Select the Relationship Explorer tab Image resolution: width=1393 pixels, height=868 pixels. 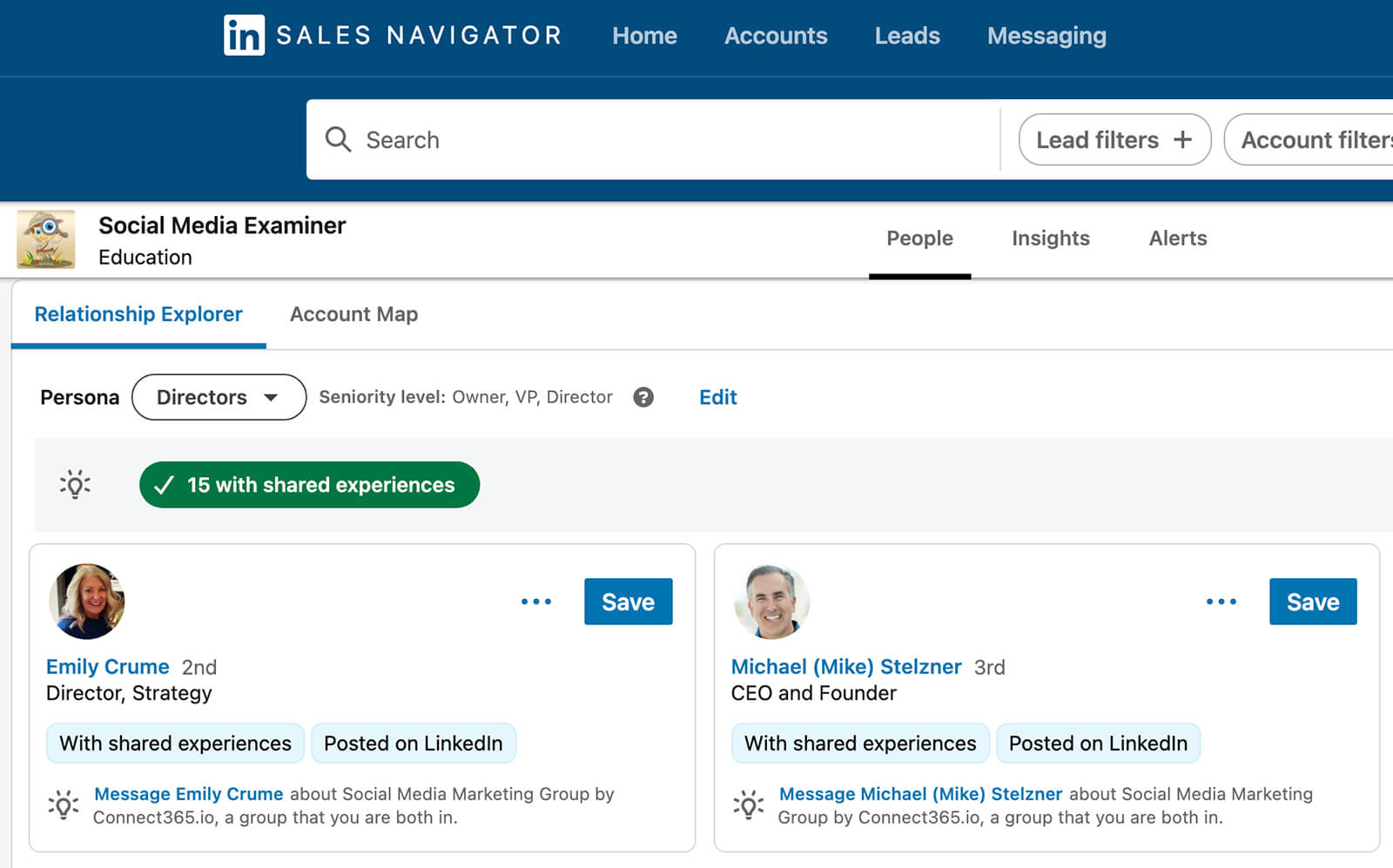(138, 314)
